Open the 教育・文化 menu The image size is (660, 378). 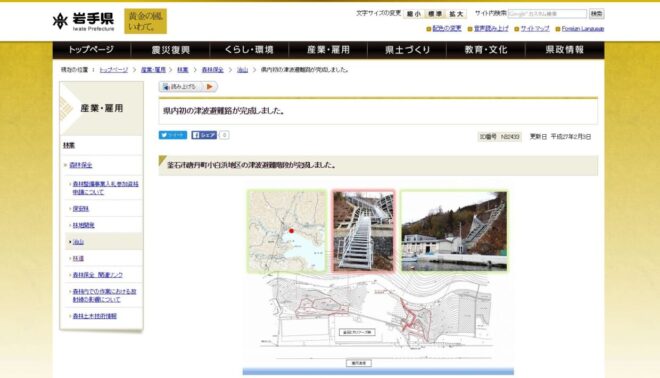click(x=486, y=50)
